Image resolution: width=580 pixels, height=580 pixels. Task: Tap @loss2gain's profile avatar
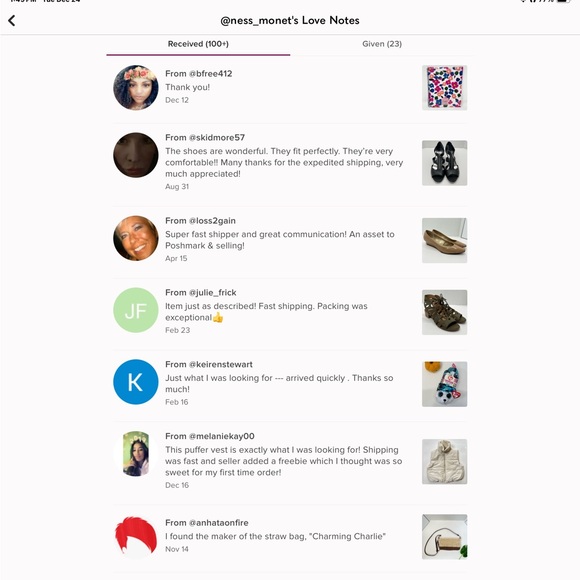[136, 238]
